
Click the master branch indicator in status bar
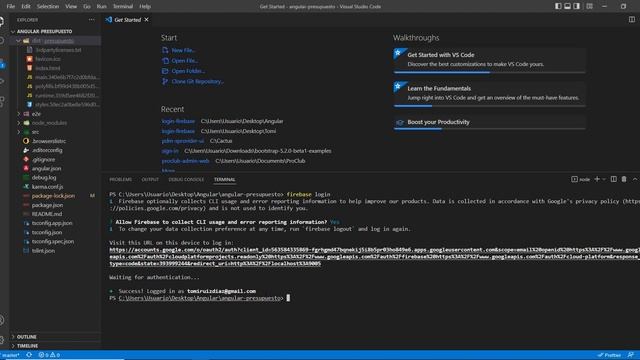[x=10, y=355]
